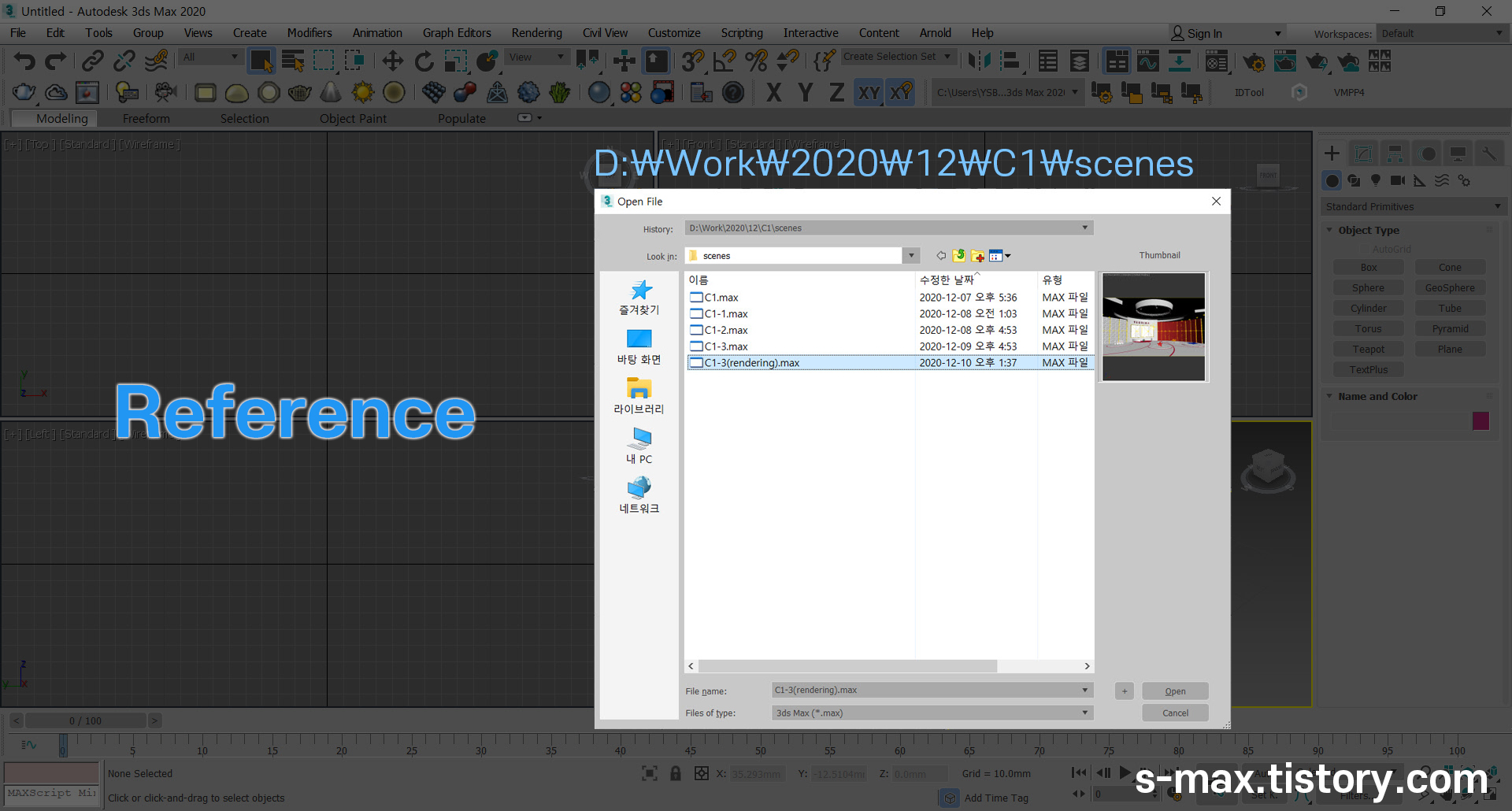This screenshot has width=1512, height=811.
Task: Open the Graph Editors menu
Action: click(x=457, y=33)
